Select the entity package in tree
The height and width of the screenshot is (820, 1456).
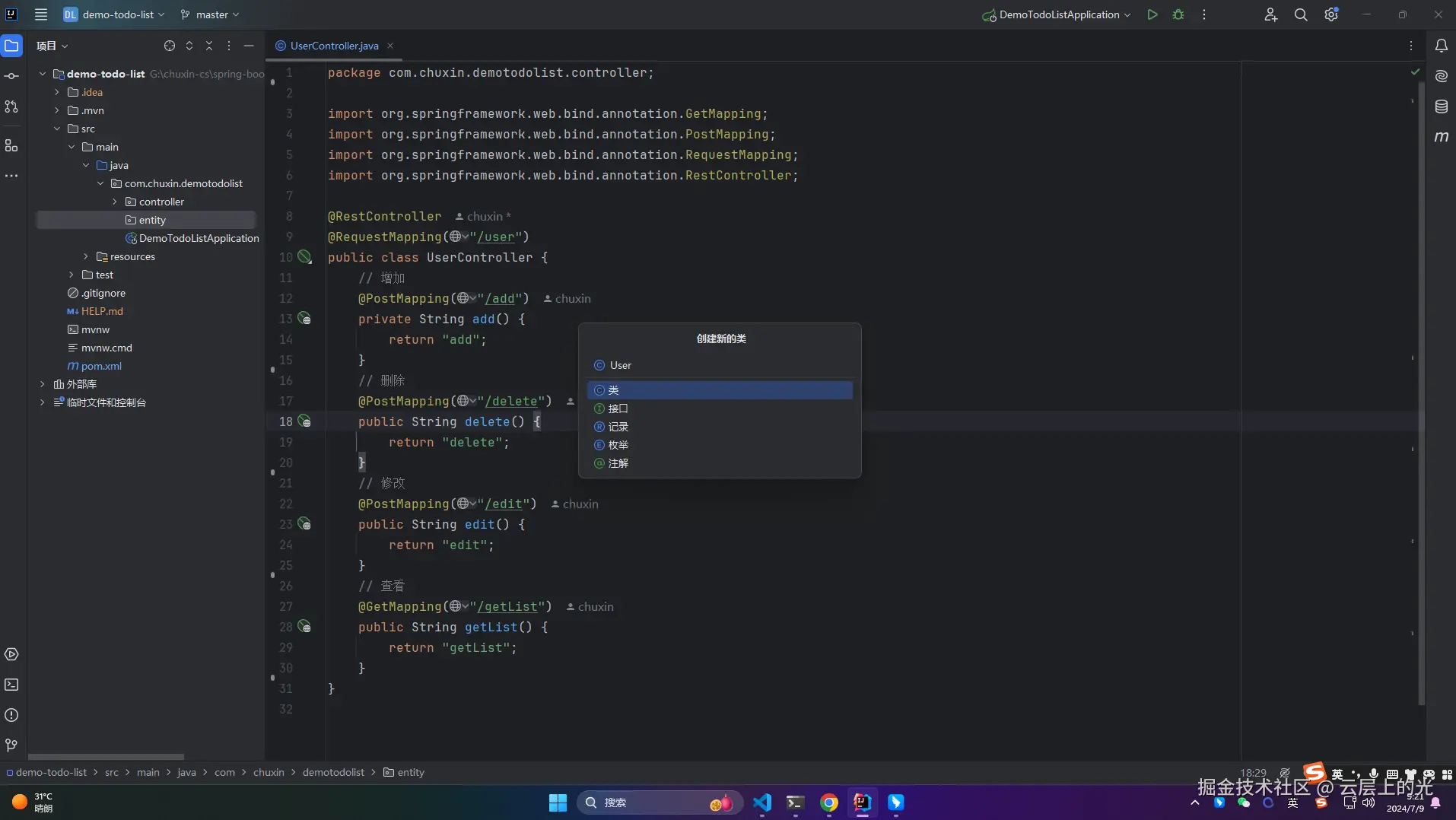pos(146,220)
